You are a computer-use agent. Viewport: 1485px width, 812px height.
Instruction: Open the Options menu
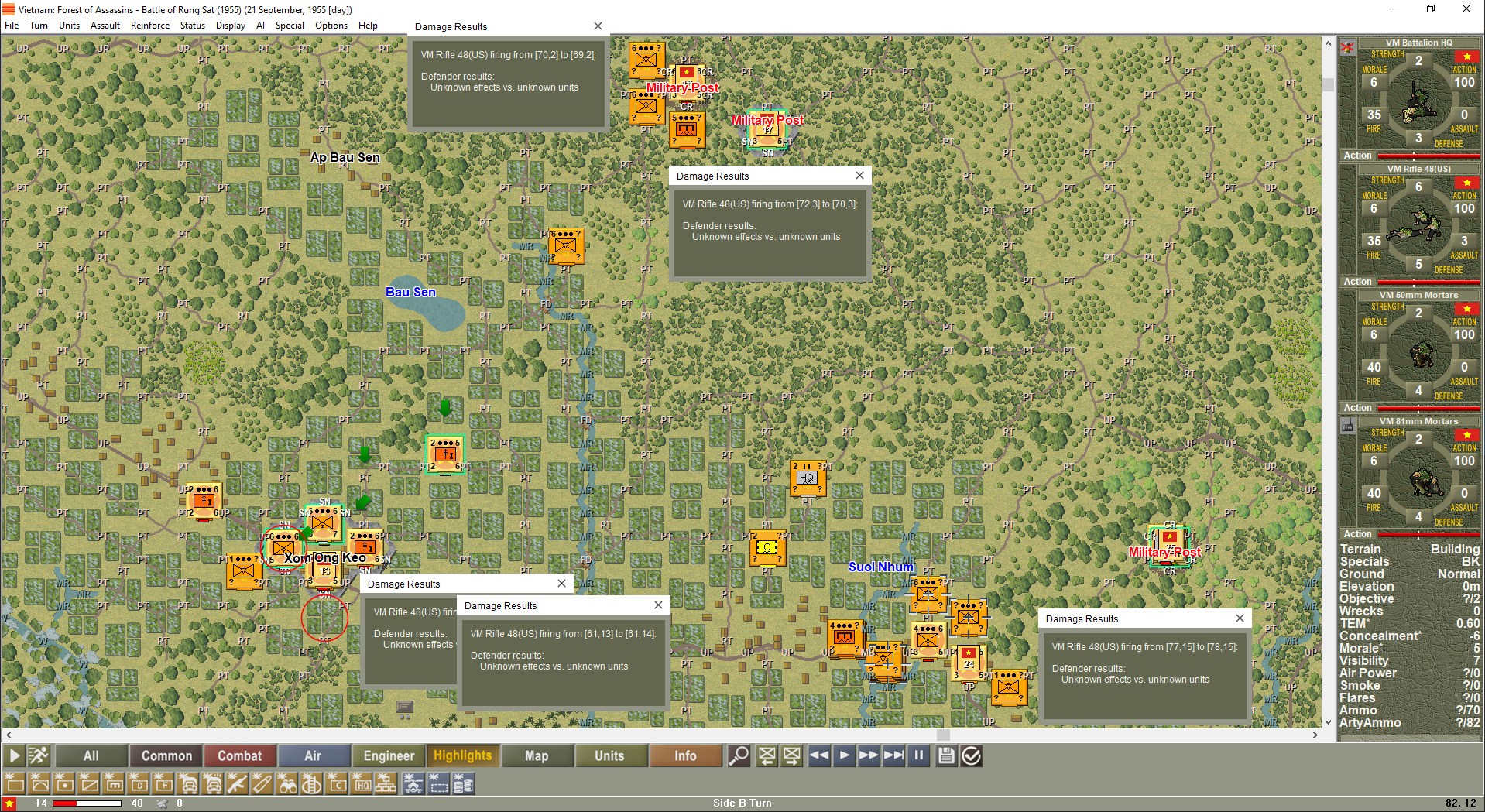331,26
